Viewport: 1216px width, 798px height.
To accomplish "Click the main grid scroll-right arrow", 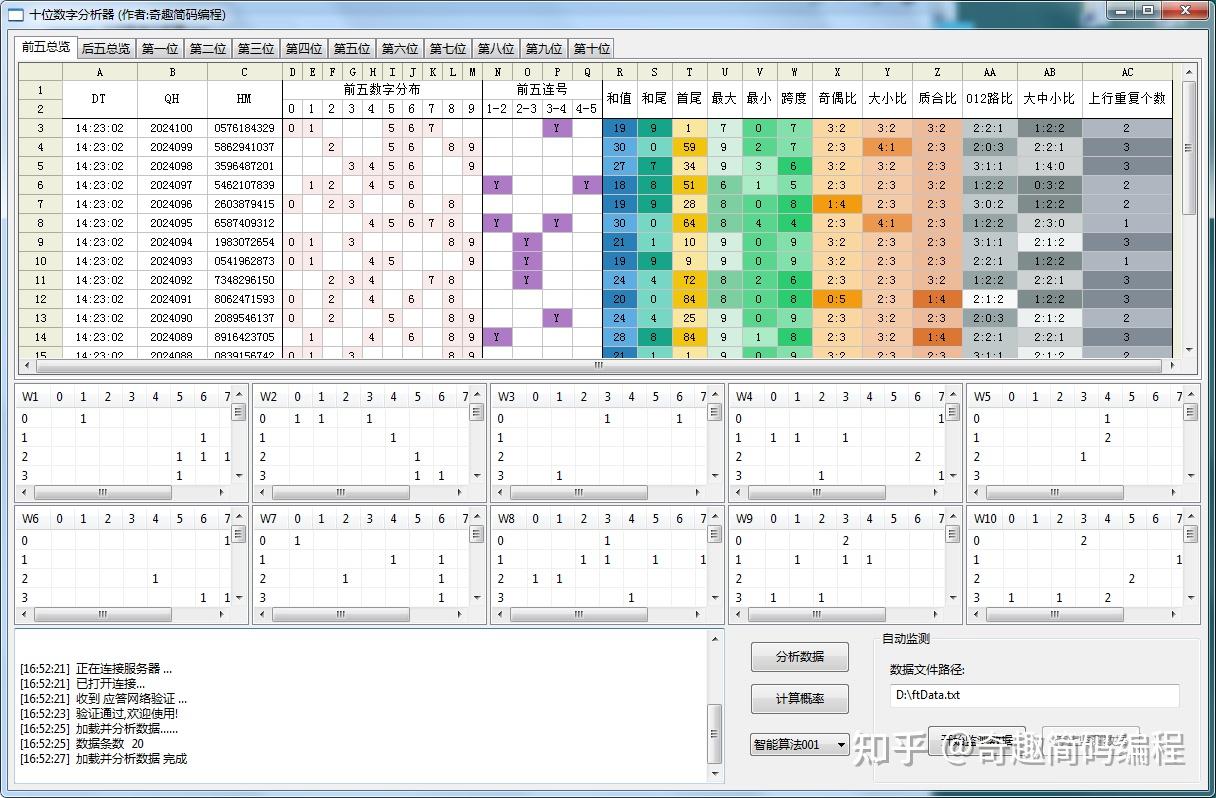I will click(x=1174, y=366).
